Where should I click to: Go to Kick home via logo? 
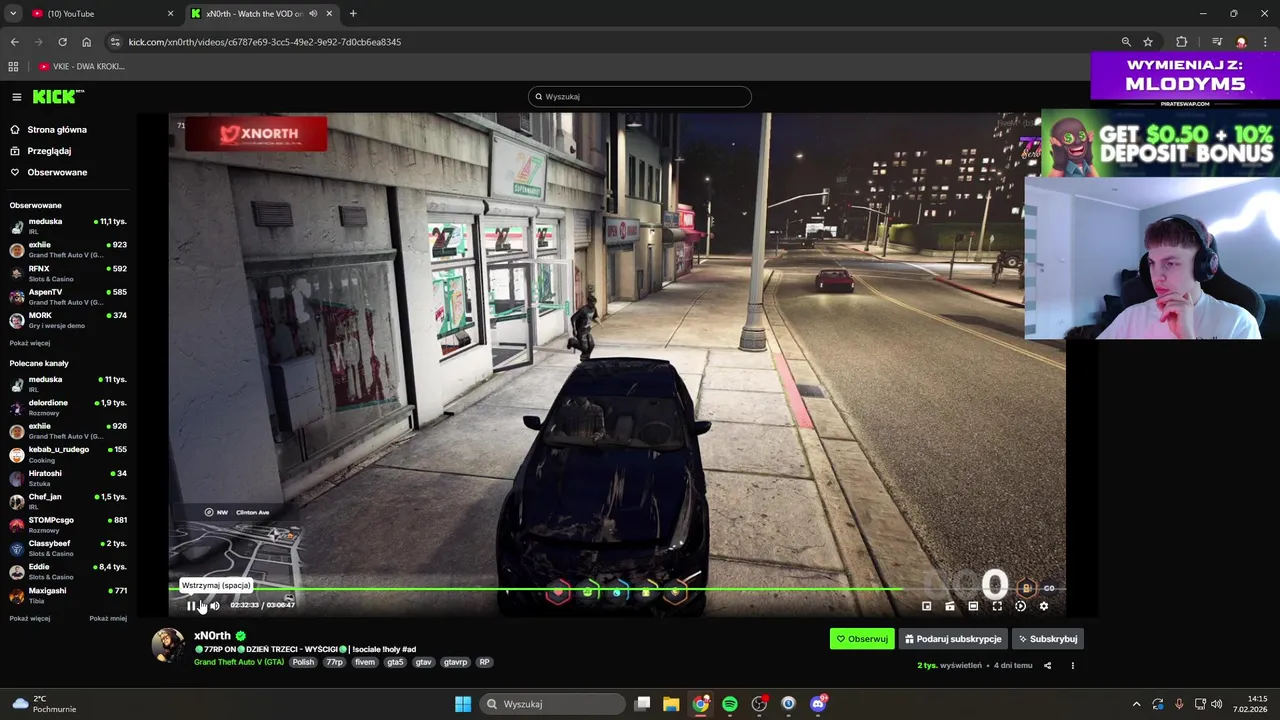(x=58, y=97)
